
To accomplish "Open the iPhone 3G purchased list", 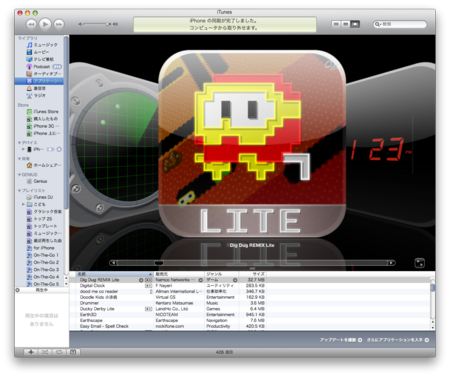I will (x=43, y=126).
